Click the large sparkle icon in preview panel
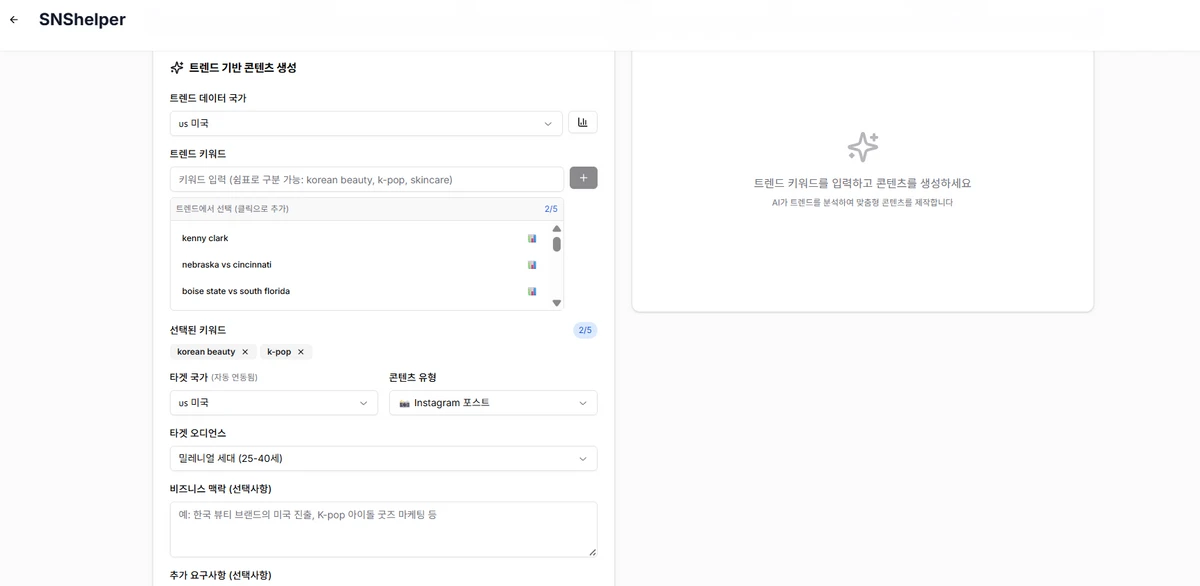This screenshot has width=1200, height=586. point(863,147)
